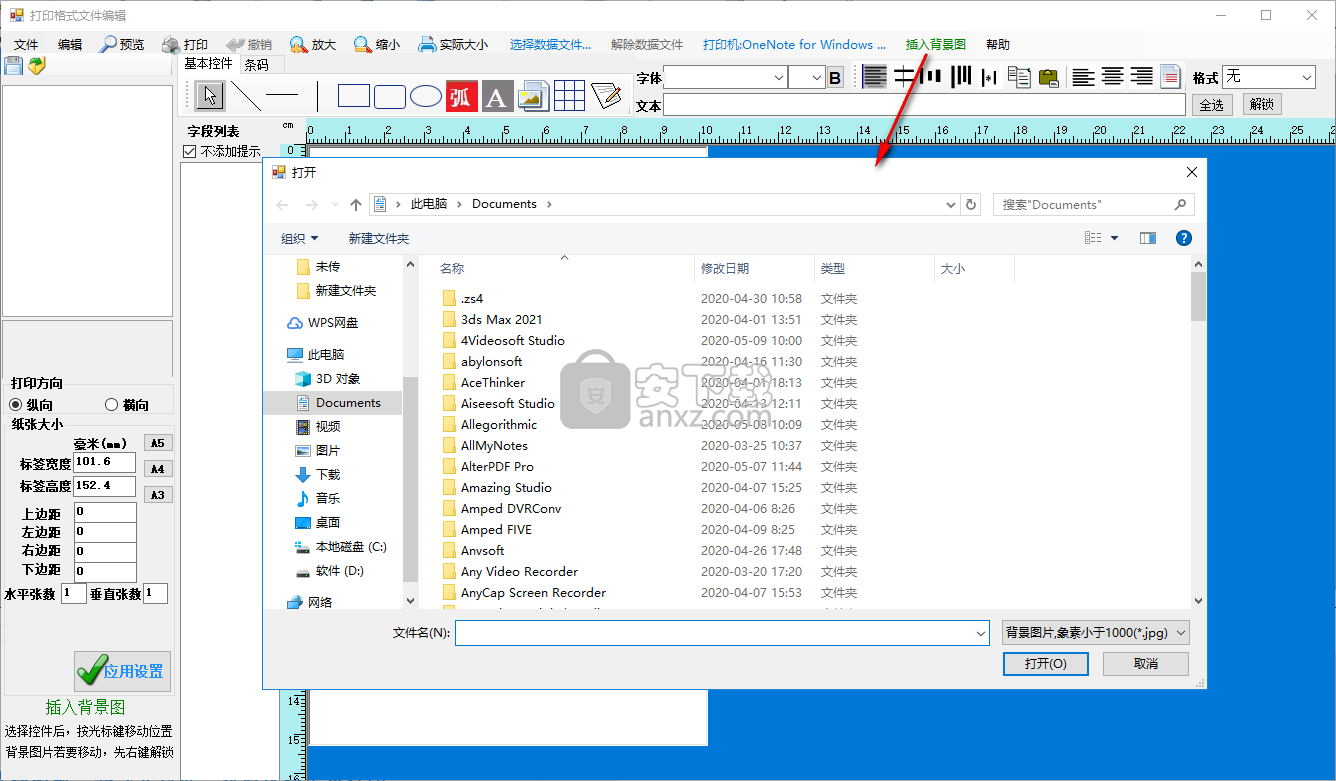This screenshot has width=1336, height=781.
Task: Select the rounded rectangle tool
Action: [390, 96]
